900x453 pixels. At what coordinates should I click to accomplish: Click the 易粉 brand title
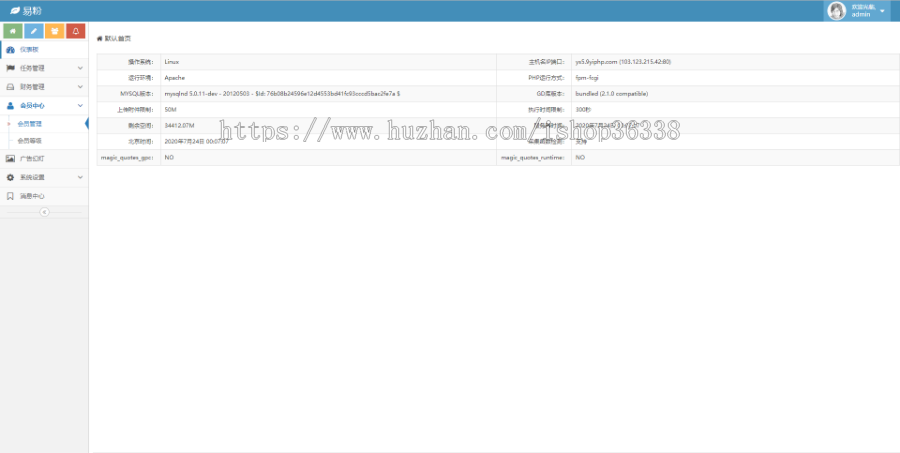32,11
